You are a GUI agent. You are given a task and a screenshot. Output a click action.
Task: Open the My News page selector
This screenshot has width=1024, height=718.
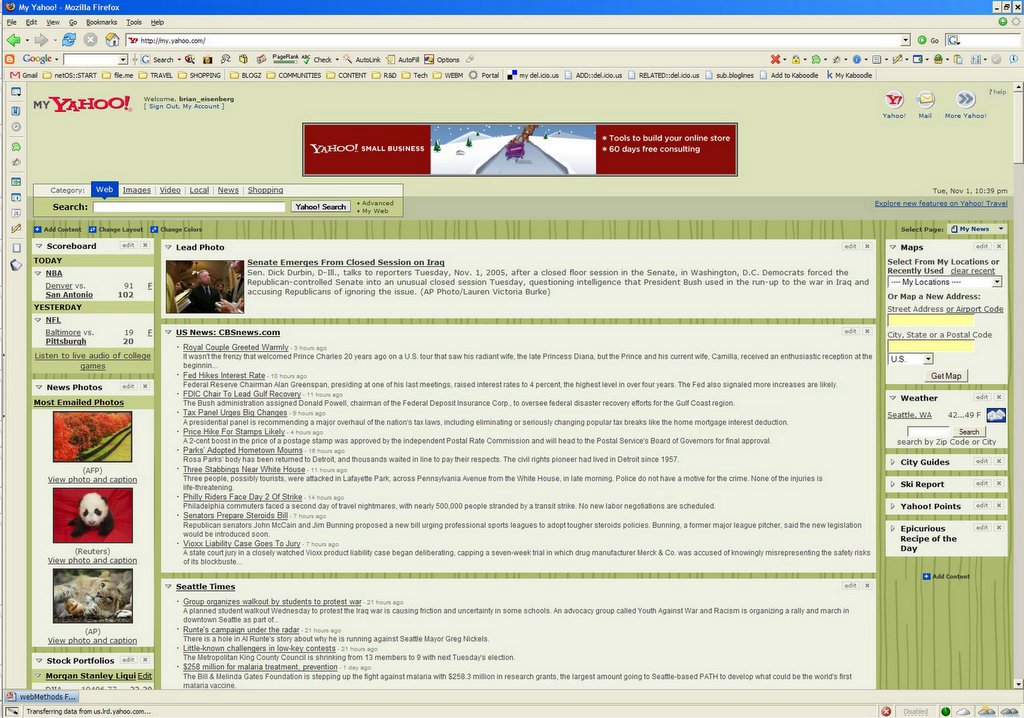click(x=978, y=229)
